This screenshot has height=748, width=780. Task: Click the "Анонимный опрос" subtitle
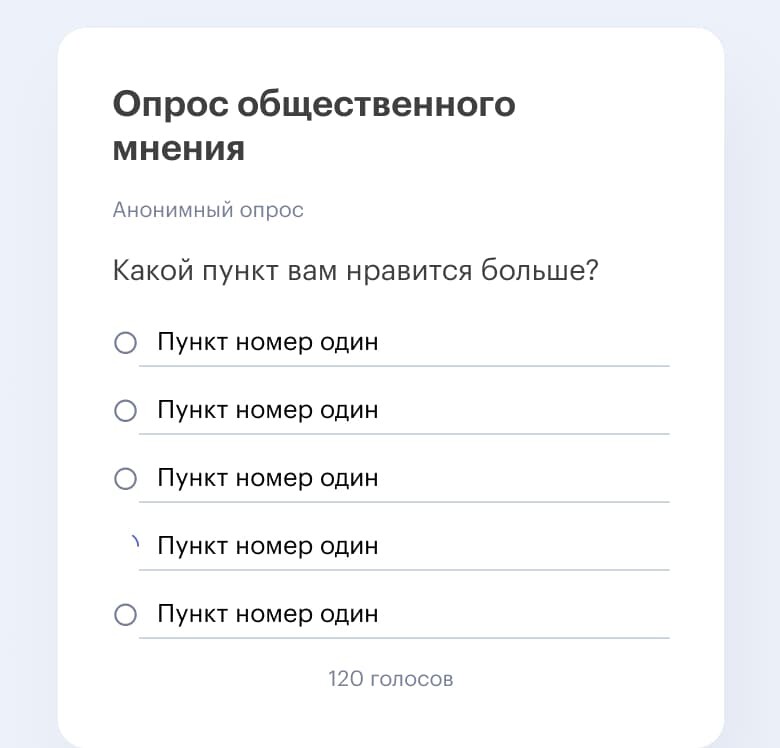point(208,210)
